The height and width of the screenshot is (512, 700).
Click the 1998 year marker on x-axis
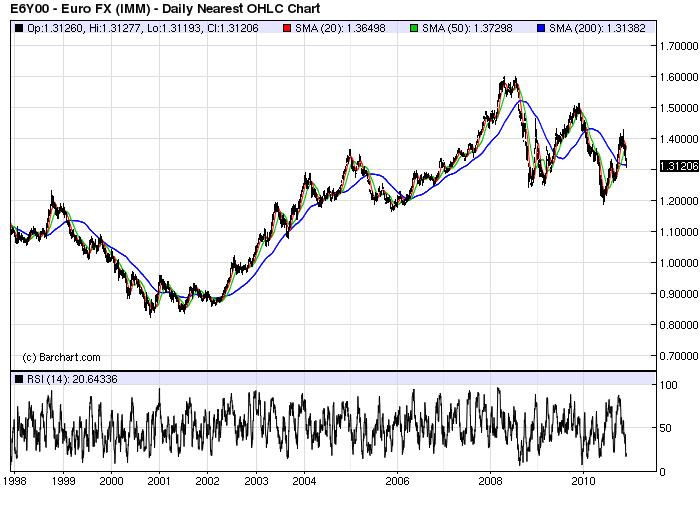click(x=15, y=481)
